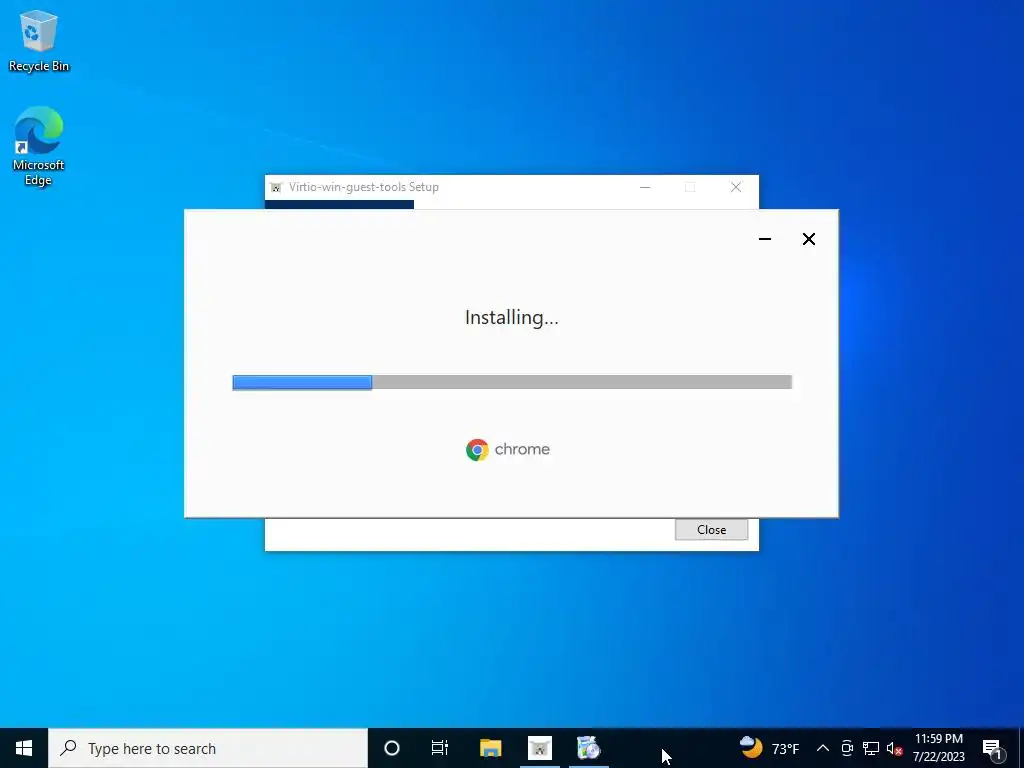Open Cortana from the taskbar
The image size is (1024, 768).
click(392, 748)
